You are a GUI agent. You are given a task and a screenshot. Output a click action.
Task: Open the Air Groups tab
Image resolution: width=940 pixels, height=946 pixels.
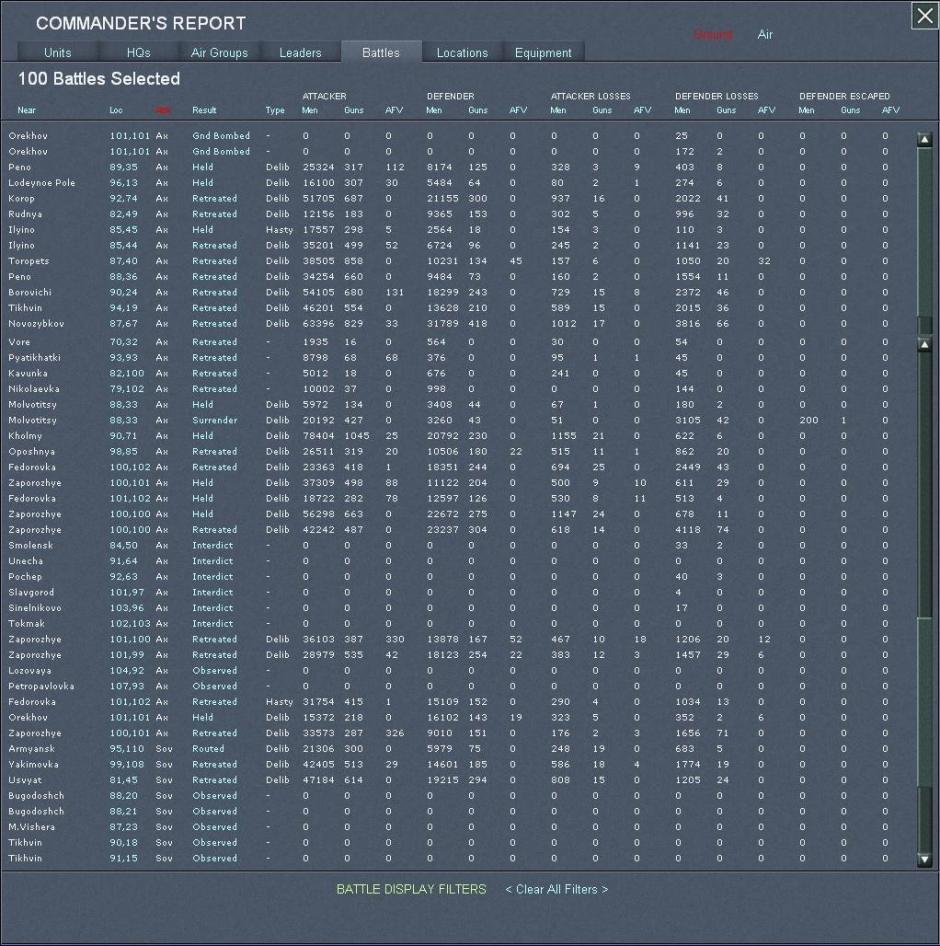click(x=219, y=53)
